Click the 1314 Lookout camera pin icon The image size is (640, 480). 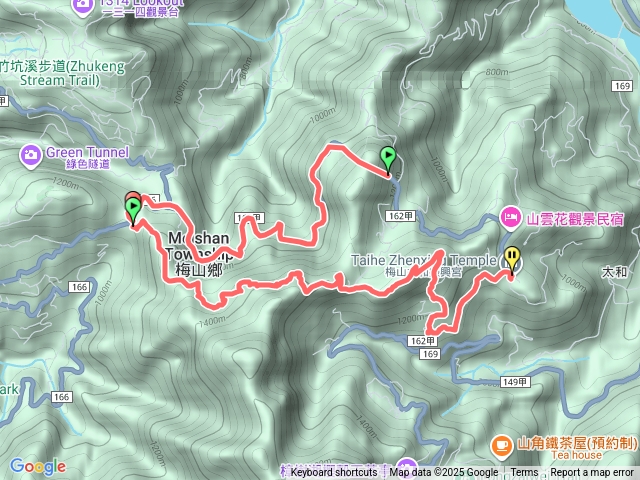(x=82, y=6)
